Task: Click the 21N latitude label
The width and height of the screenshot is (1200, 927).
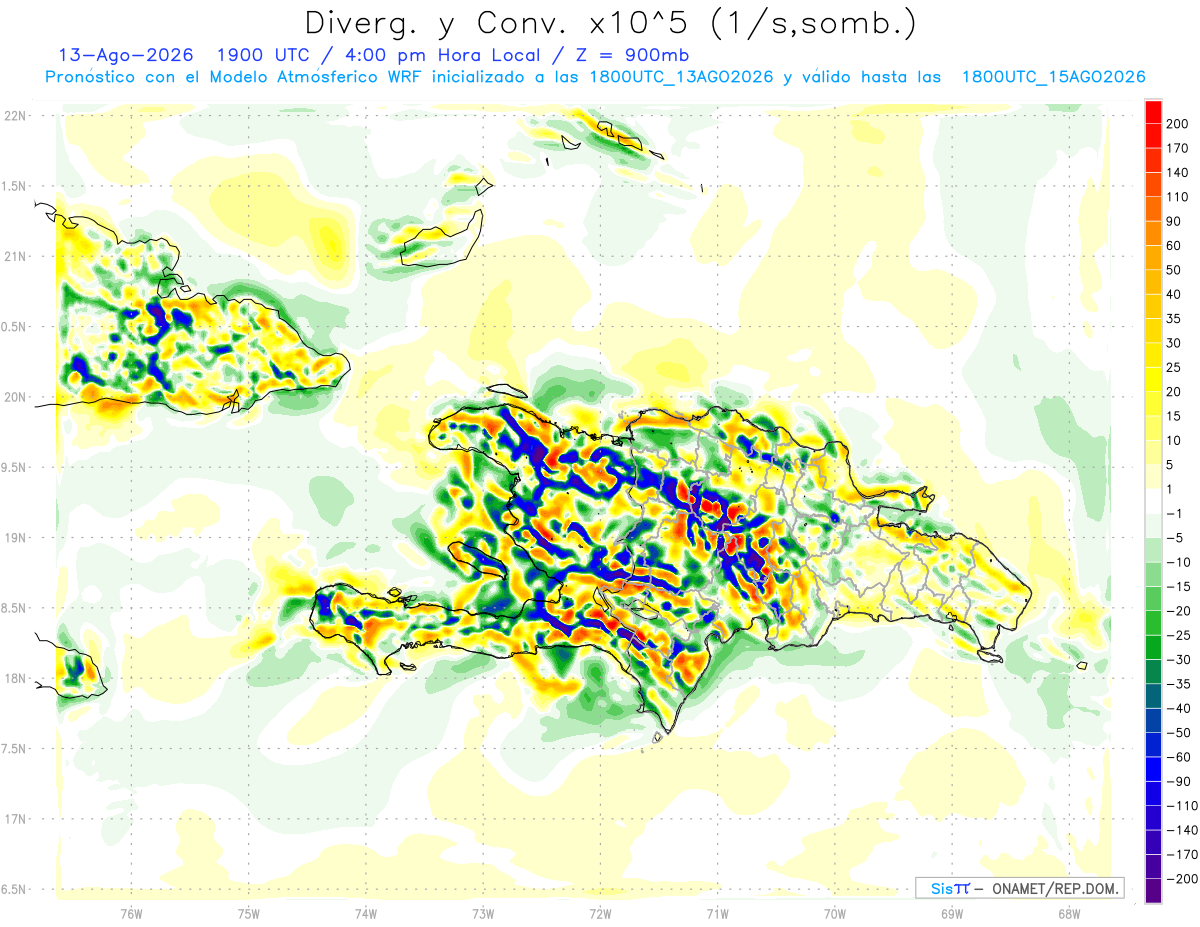Action: [x=15, y=256]
